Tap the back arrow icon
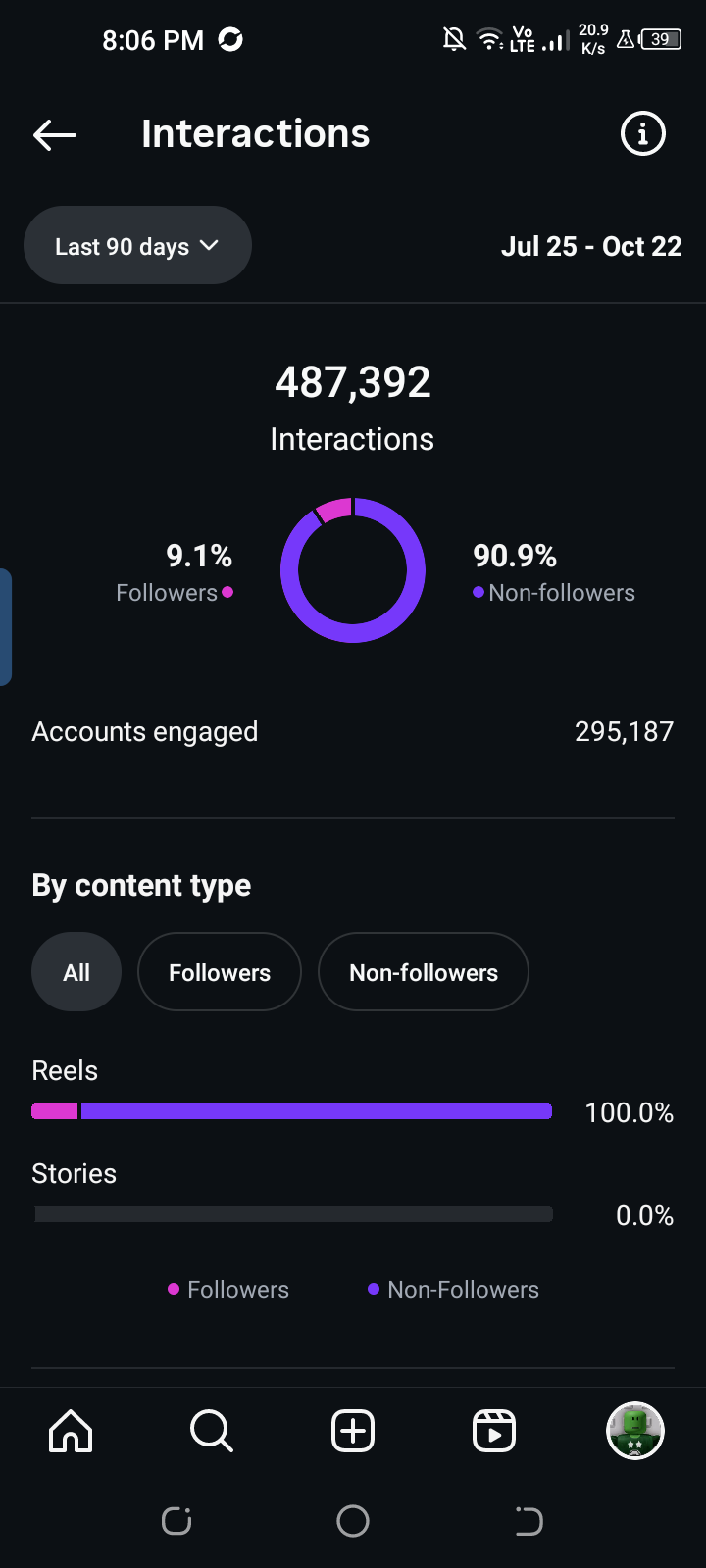Image resolution: width=706 pixels, height=1568 pixels. 55,135
